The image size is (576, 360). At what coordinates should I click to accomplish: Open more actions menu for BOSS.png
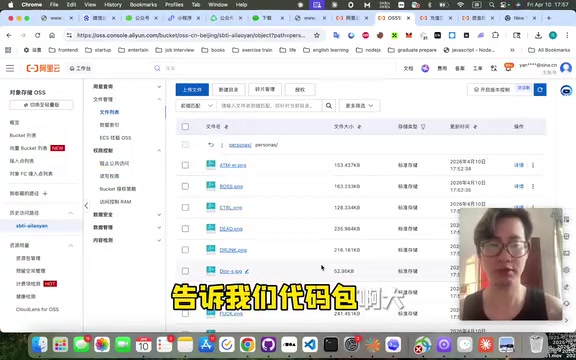coord(533,187)
